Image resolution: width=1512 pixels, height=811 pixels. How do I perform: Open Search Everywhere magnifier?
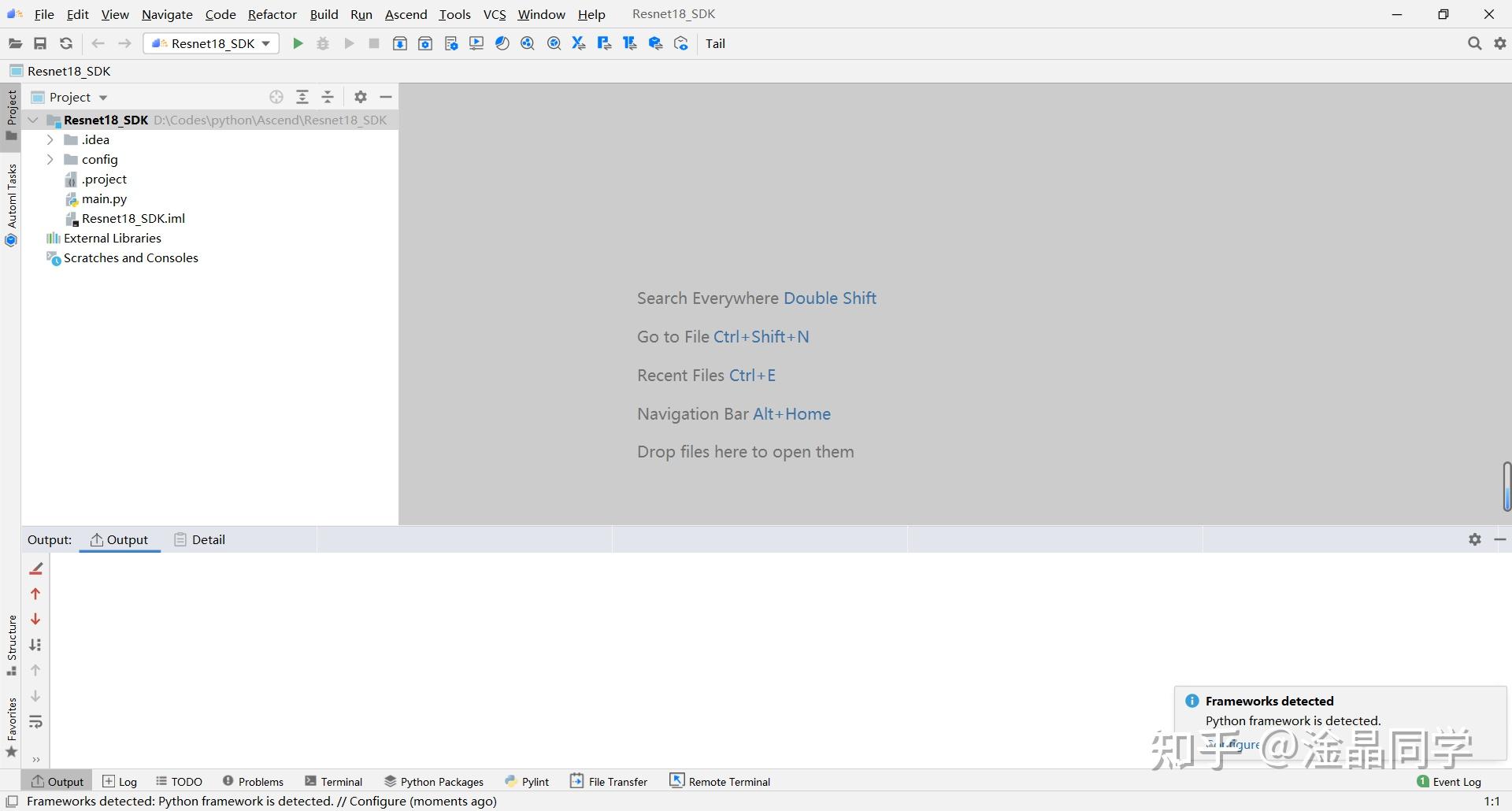click(x=1475, y=43)
